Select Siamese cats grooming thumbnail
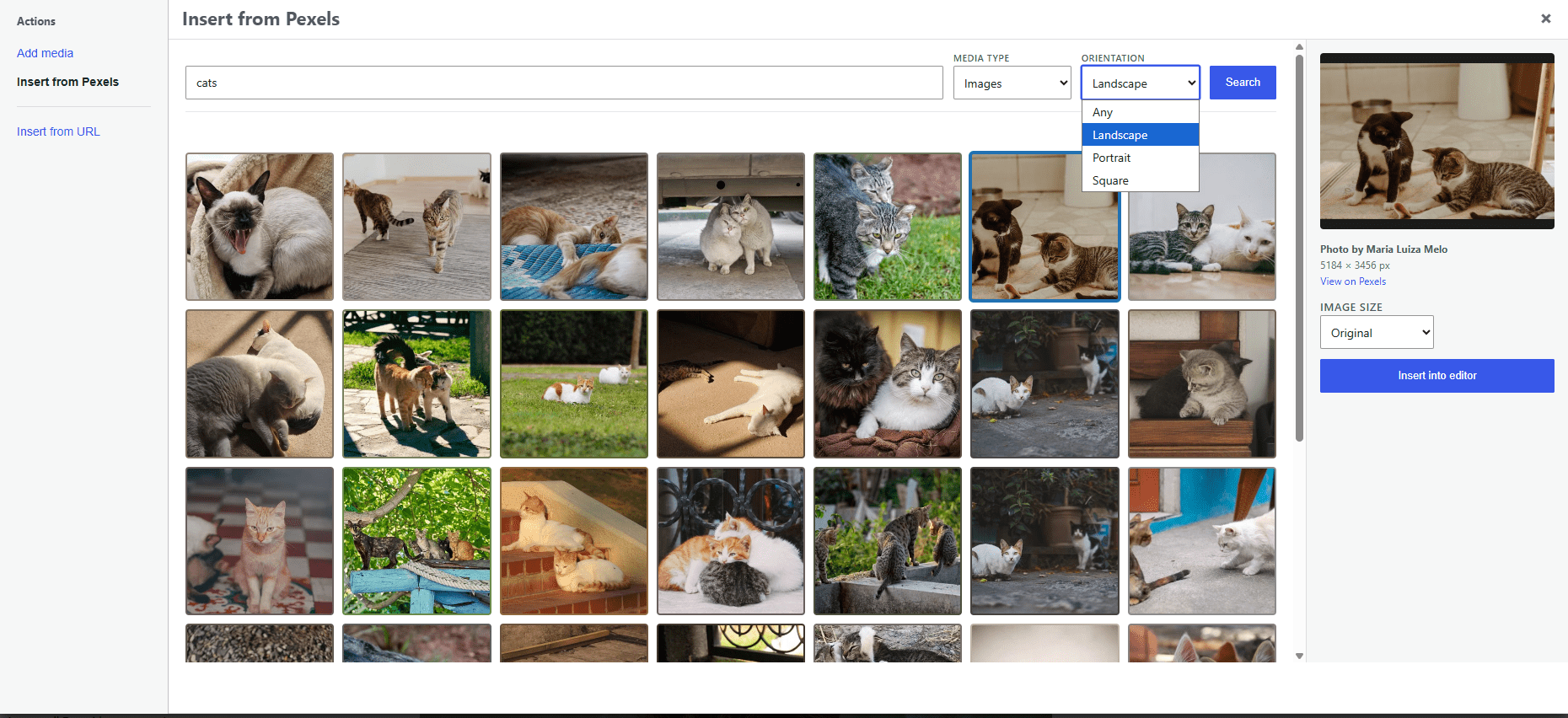 260,383
